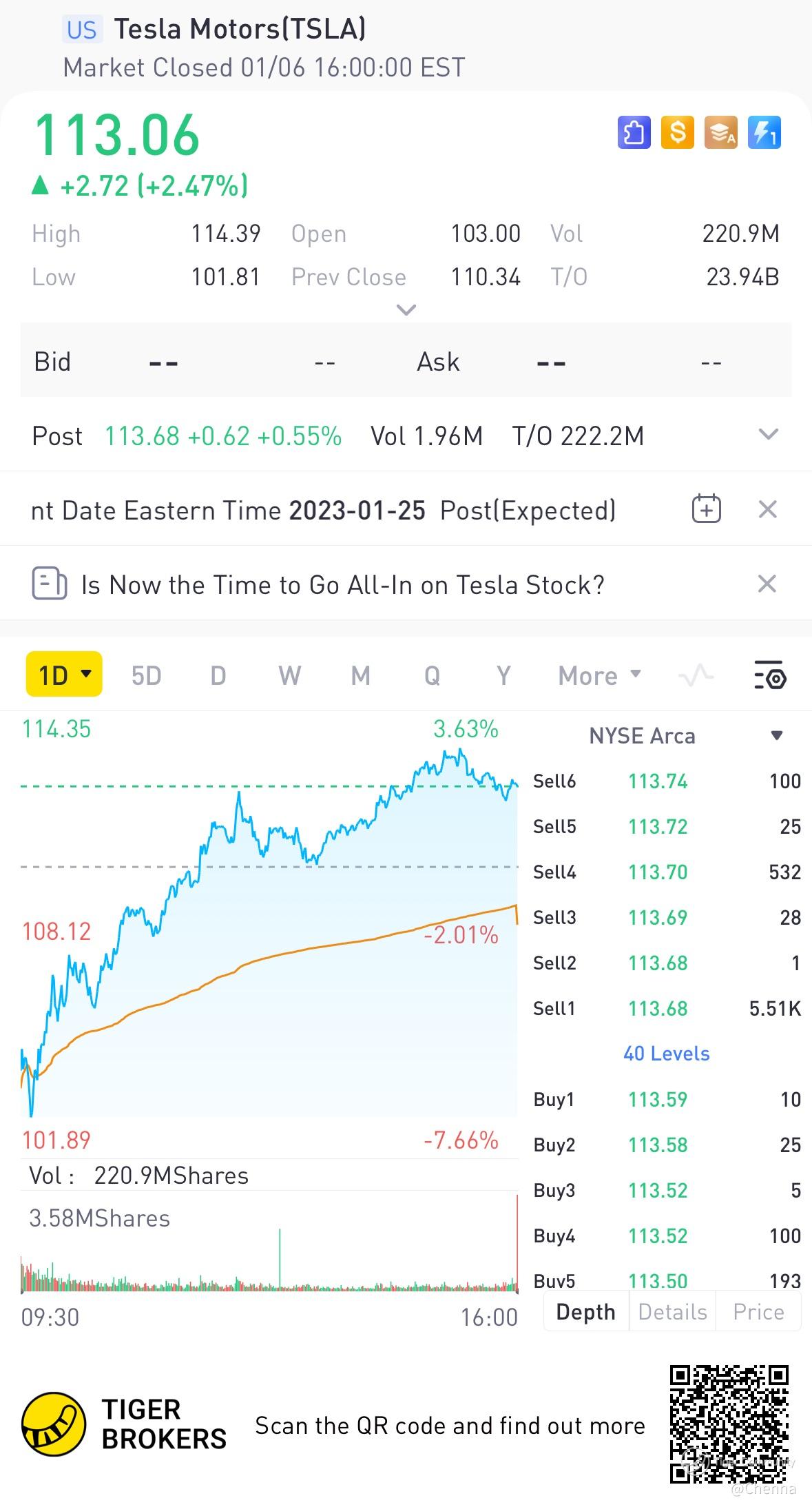The width and height of the screenshot is (812, 1507).
Task: Tap the brown stacked-layers badge icon
Action: (720, 132)
